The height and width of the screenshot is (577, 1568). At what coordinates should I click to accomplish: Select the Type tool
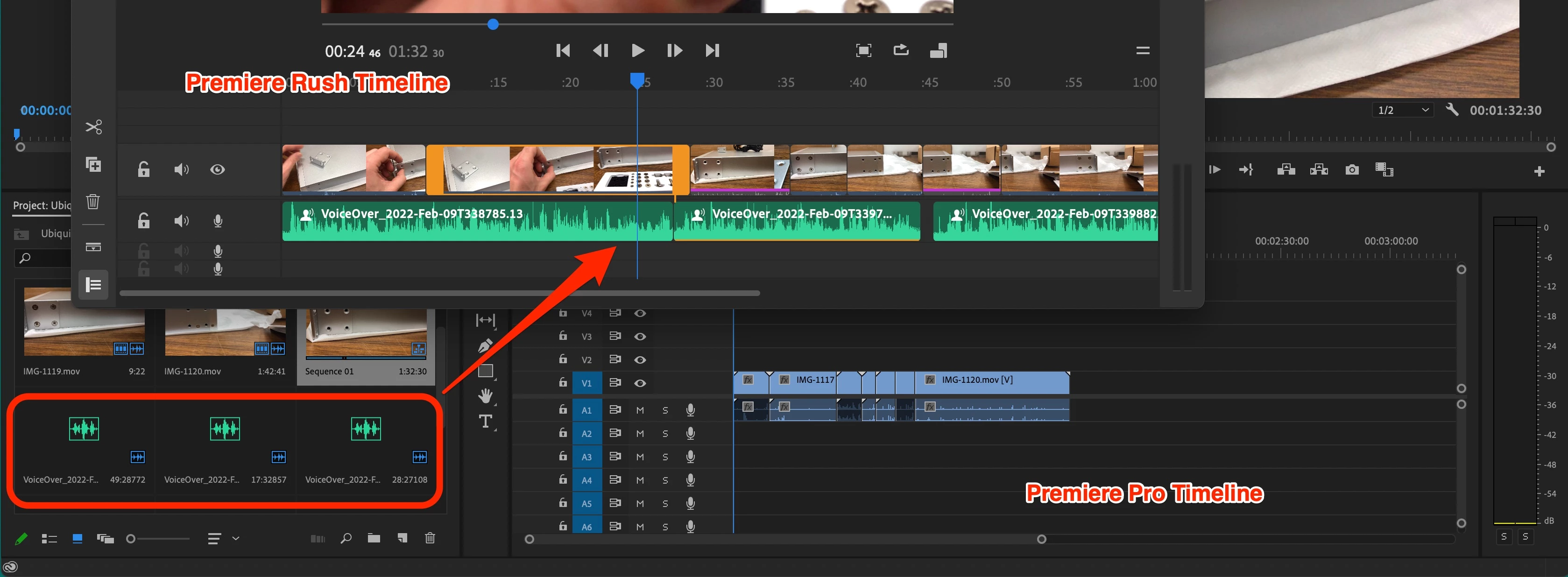click(485, 421)
